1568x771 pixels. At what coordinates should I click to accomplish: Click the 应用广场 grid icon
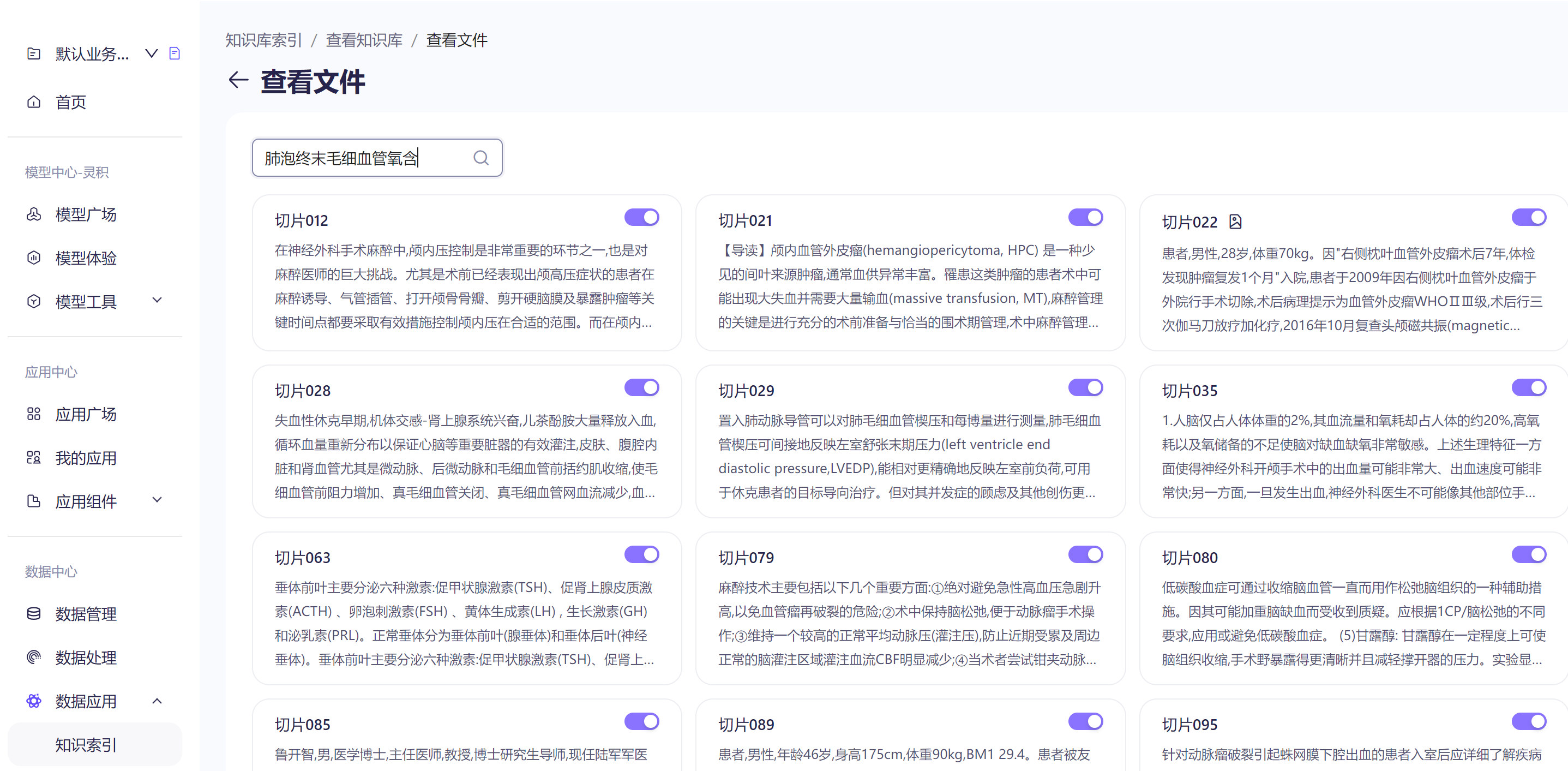(x=34, y=414)
